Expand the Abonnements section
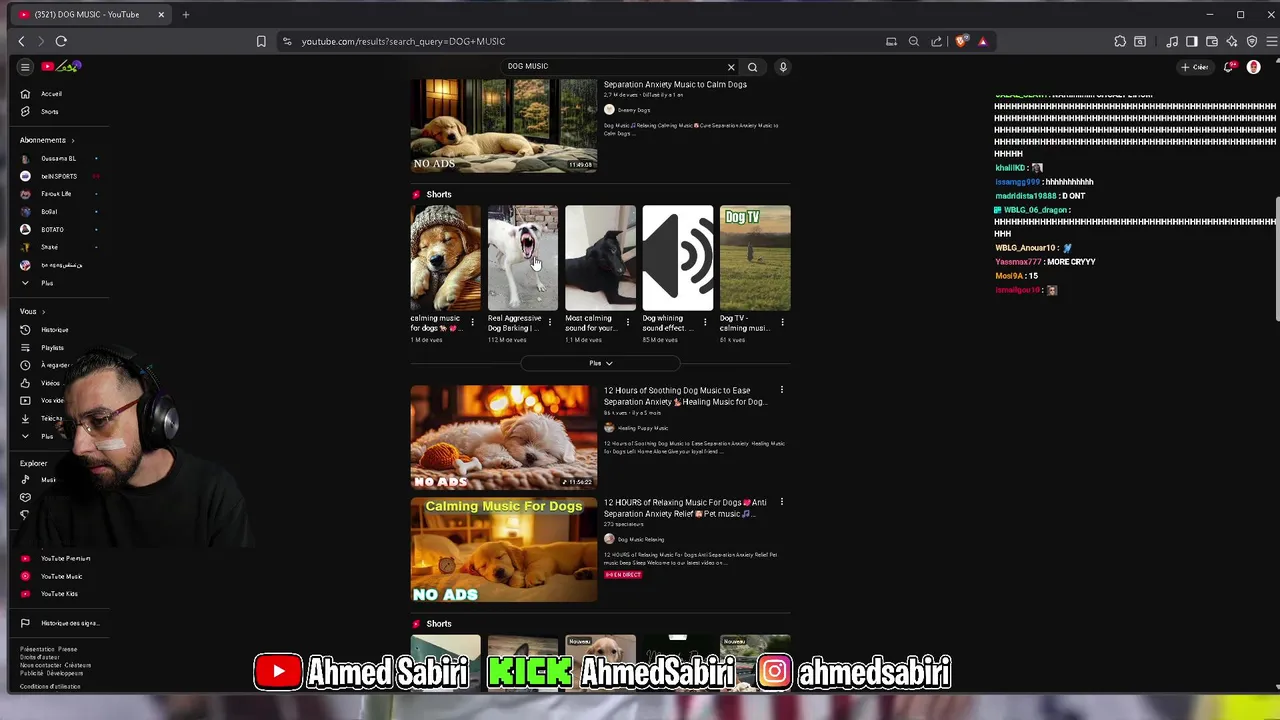Screen dimensions: 1280x720 tap(47, 140)
